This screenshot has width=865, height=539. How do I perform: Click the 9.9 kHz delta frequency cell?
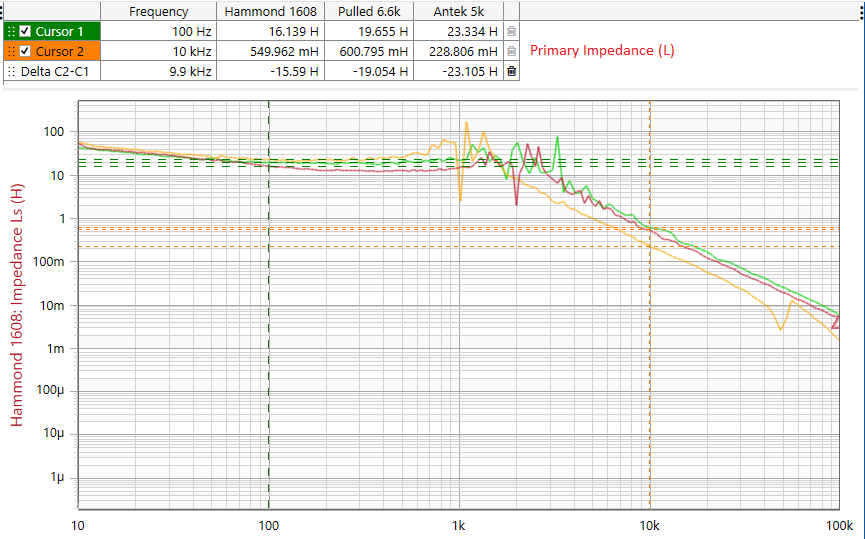158,71
